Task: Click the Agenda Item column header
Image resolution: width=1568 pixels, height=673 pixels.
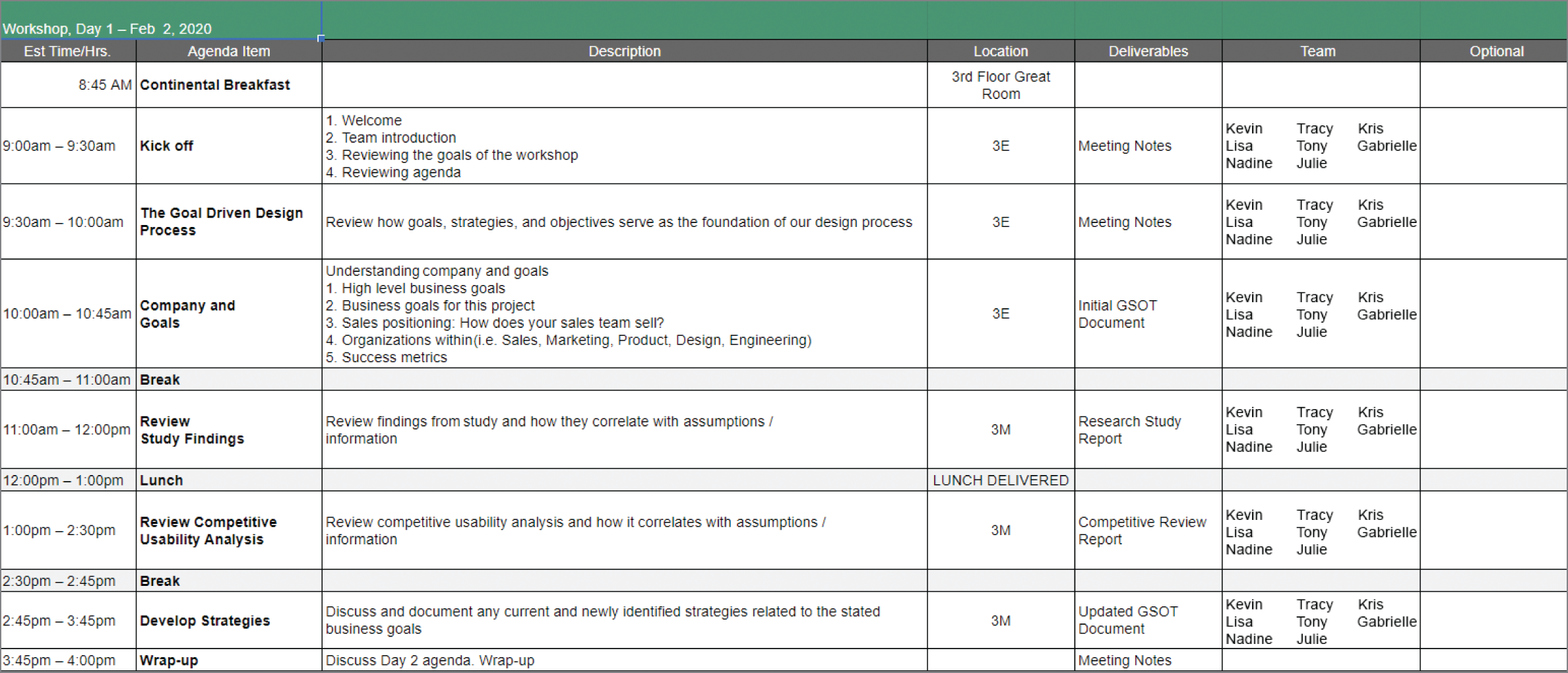Action: coord(229,51)
